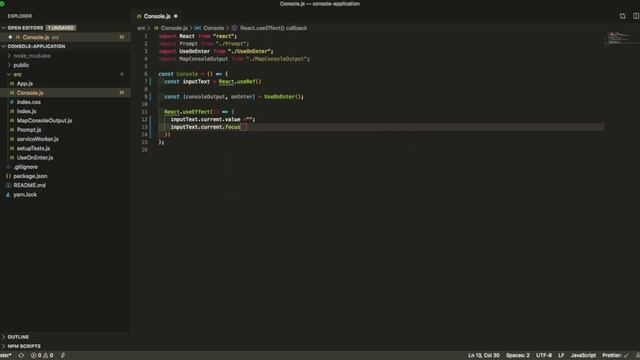The height and width of the screenshot is (360, 640).
Task: Open the git branch indicator in status bar
Action: [x=6, y=356]
